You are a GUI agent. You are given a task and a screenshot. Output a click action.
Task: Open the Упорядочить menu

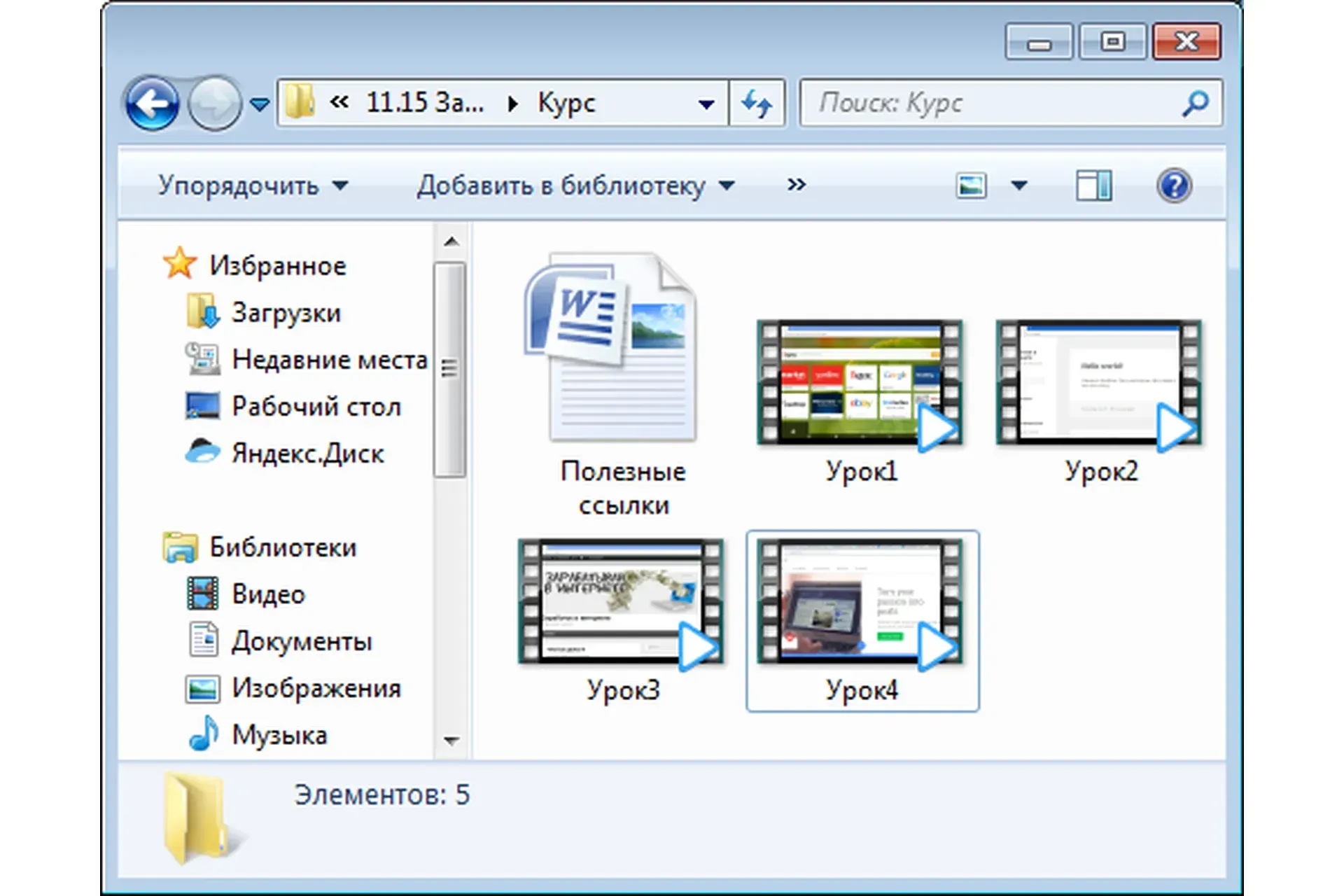pos(253,185)
